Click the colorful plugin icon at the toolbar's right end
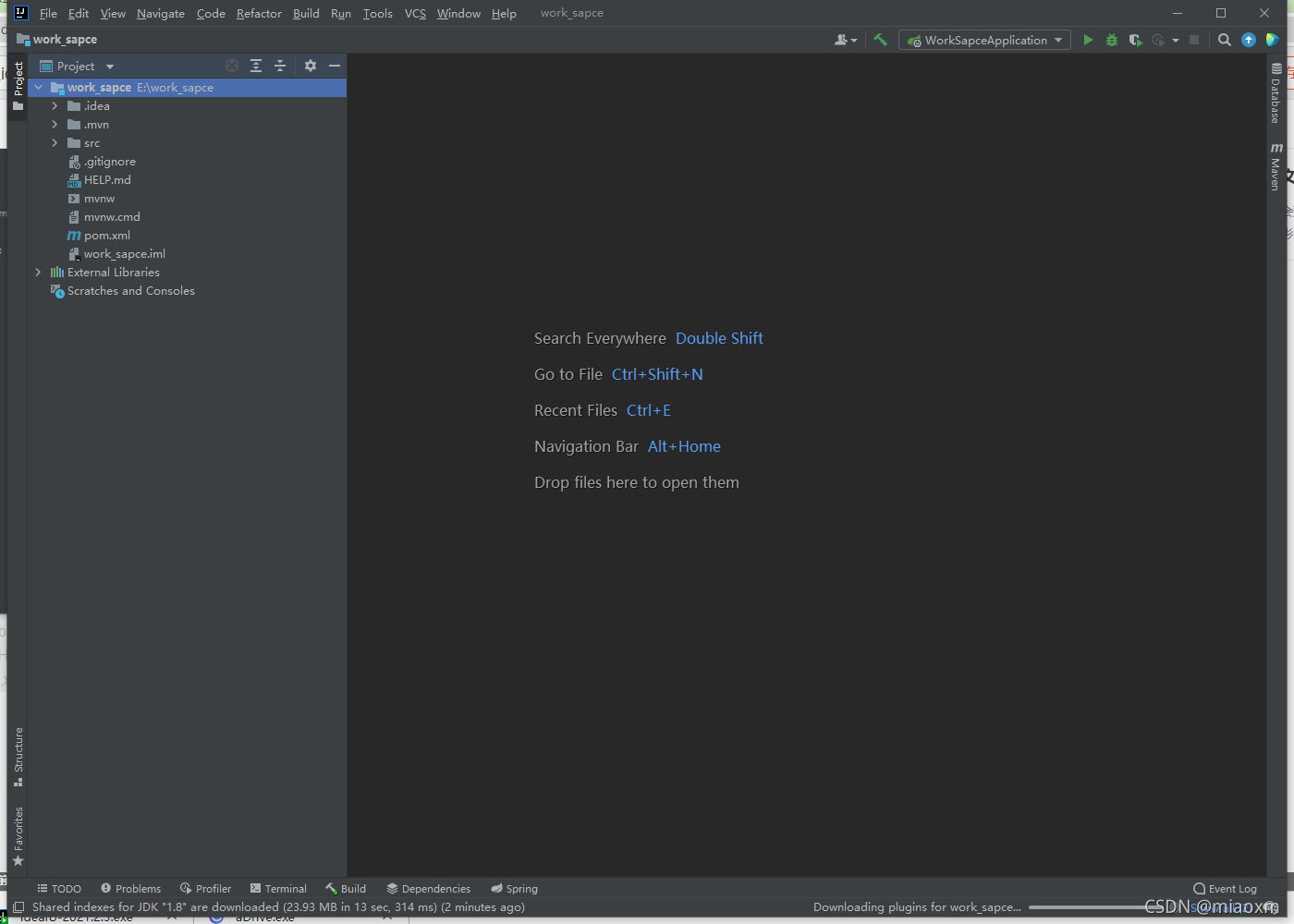This screenshot has height=924, width=1294. pos(1273,40)
